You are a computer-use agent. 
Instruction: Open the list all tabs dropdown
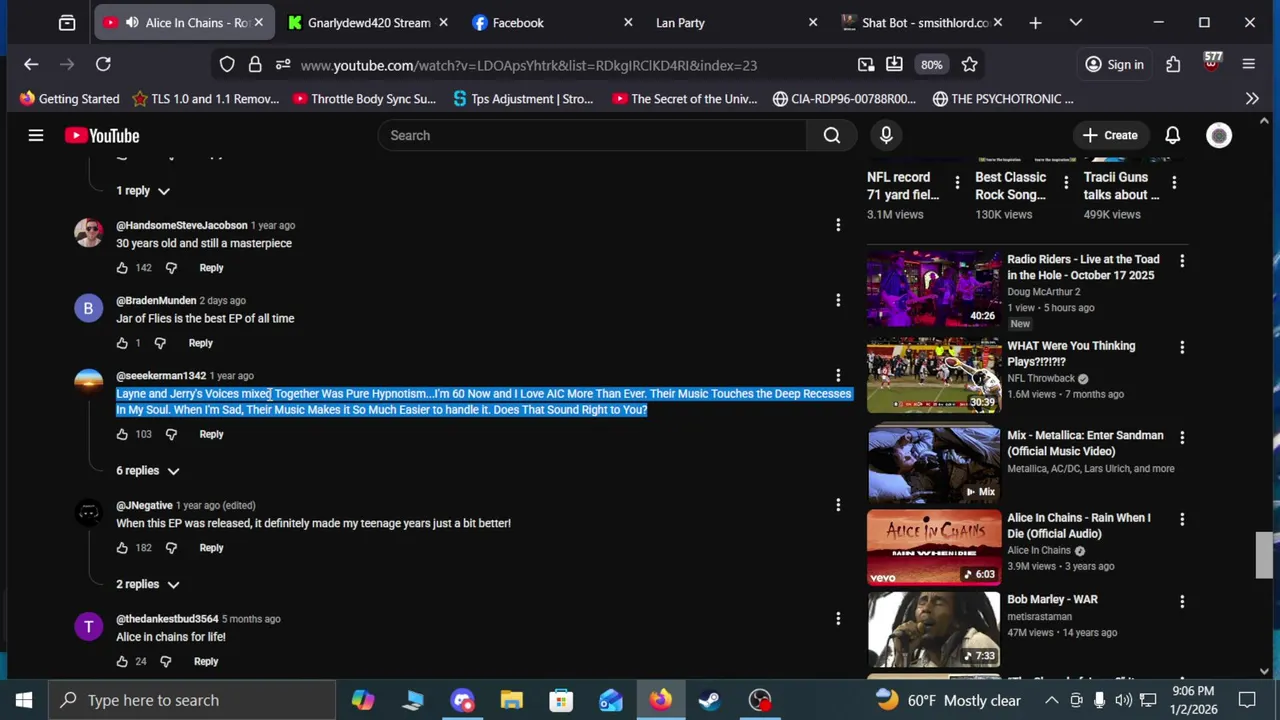1076,22
